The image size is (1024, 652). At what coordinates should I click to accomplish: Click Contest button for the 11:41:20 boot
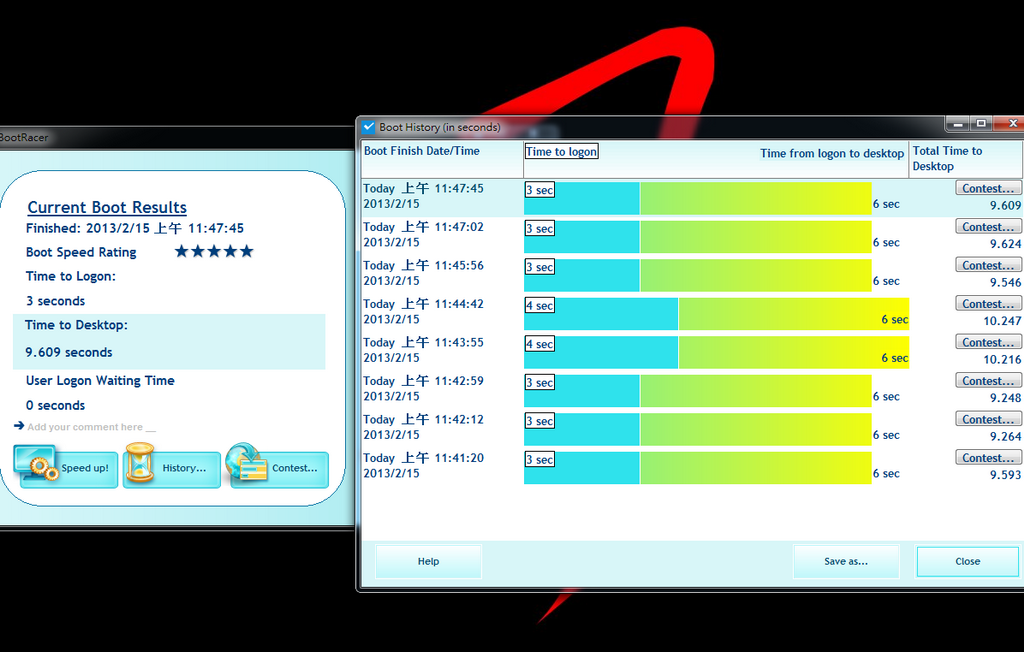tap(988, 458)
